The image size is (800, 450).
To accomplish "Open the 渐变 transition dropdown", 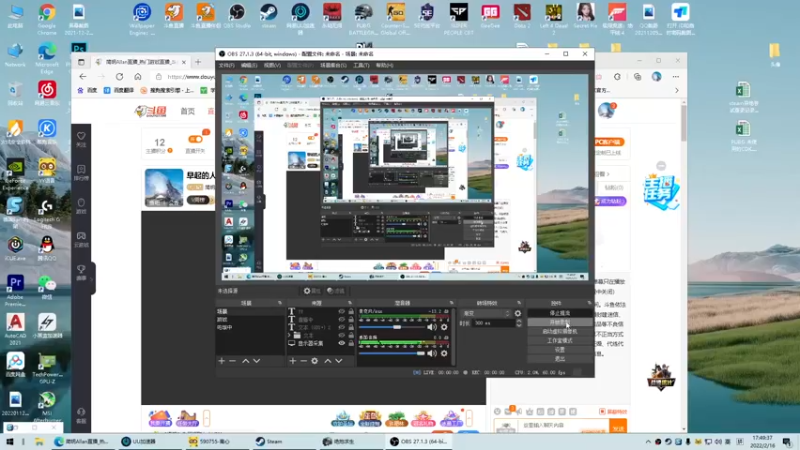I will coord(486,313).
